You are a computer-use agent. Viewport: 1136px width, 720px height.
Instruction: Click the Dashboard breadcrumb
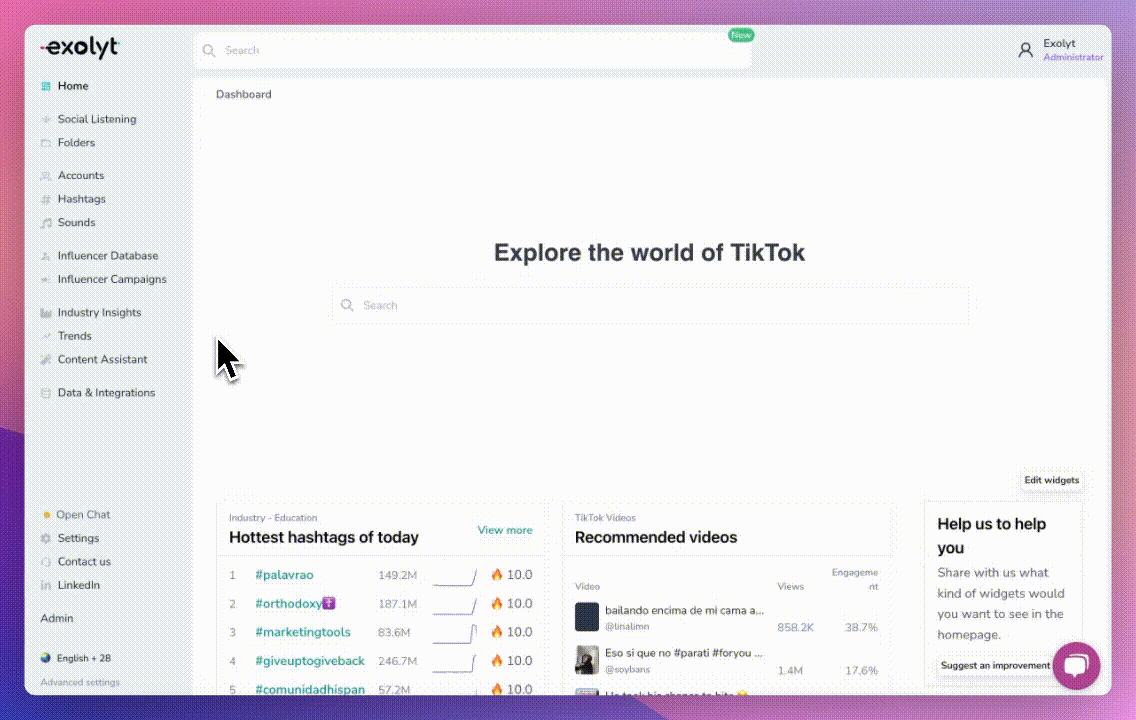click(x=243, y=94)
